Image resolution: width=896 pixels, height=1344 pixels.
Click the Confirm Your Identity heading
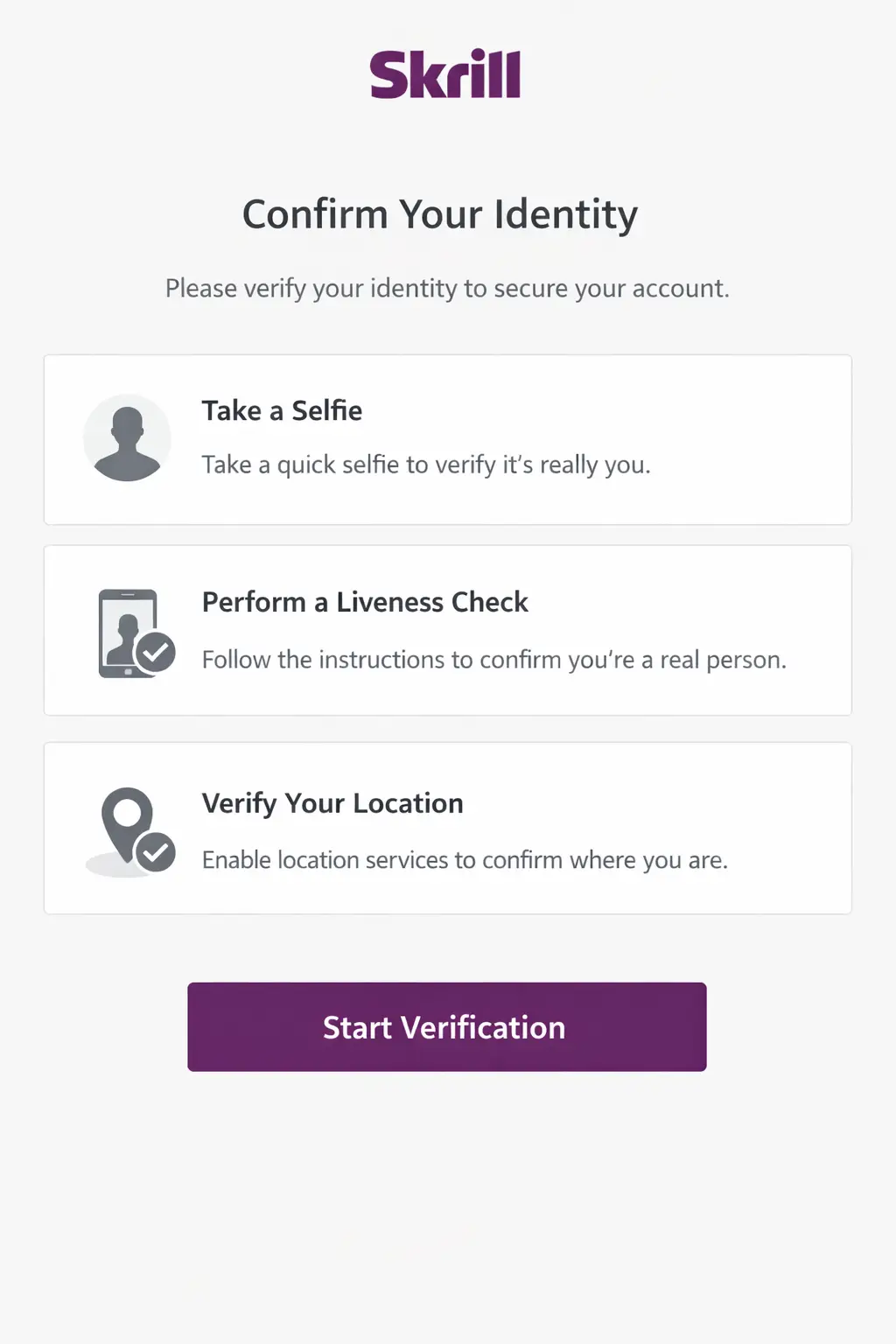pyautogui.click(x=440, y=214)
